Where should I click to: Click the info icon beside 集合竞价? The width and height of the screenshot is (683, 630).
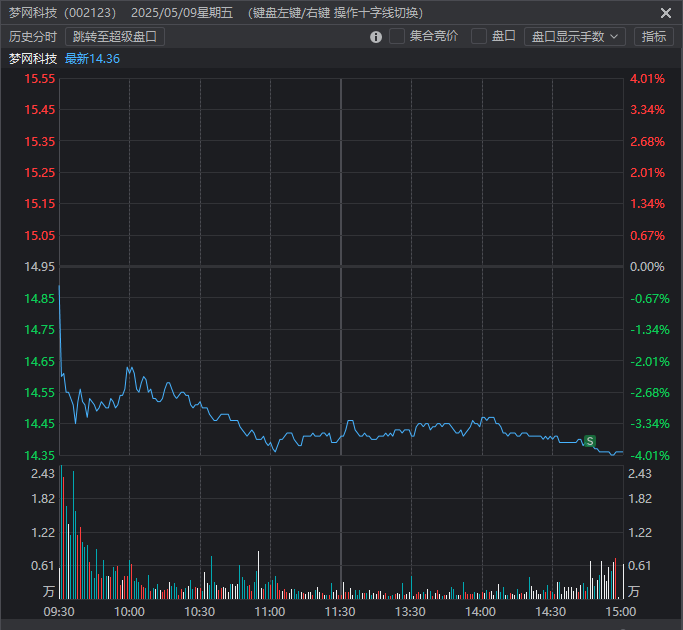(x=376, y=37)
